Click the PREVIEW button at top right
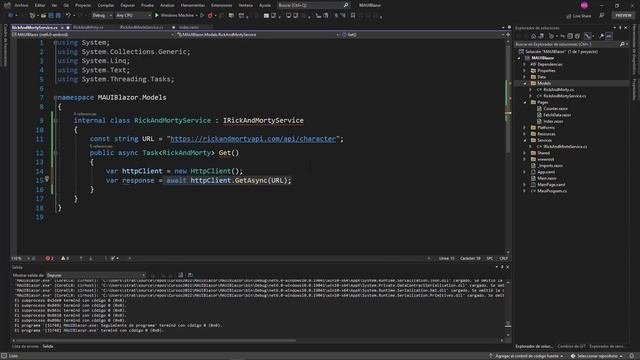Viewport: 640px width, 360px height. click(623, 16)
